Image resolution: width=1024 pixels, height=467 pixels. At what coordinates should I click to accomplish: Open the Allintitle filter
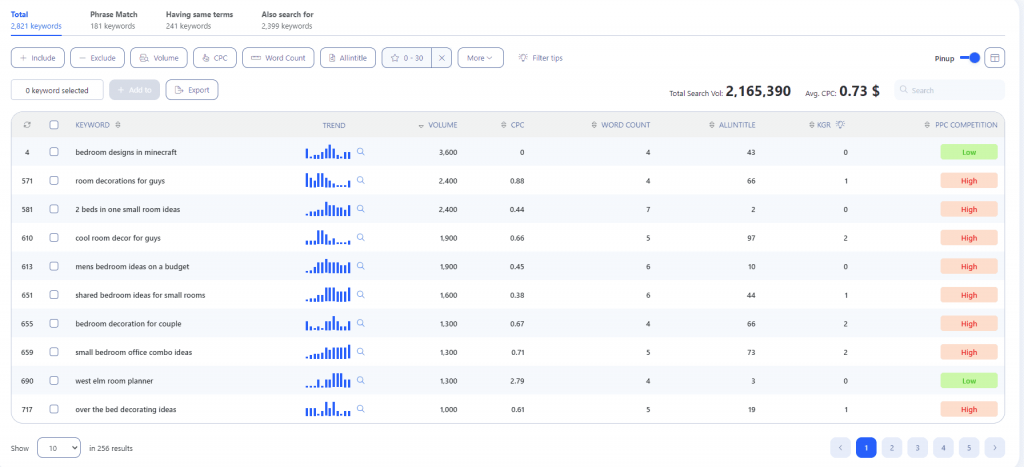tap(348, 58)
